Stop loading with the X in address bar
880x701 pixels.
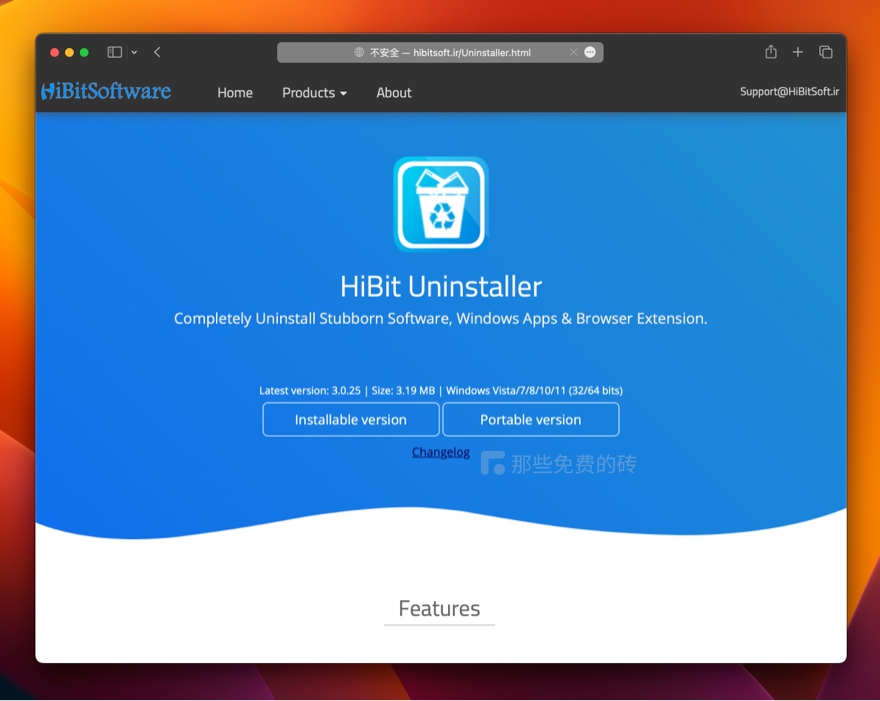point(573,52)
